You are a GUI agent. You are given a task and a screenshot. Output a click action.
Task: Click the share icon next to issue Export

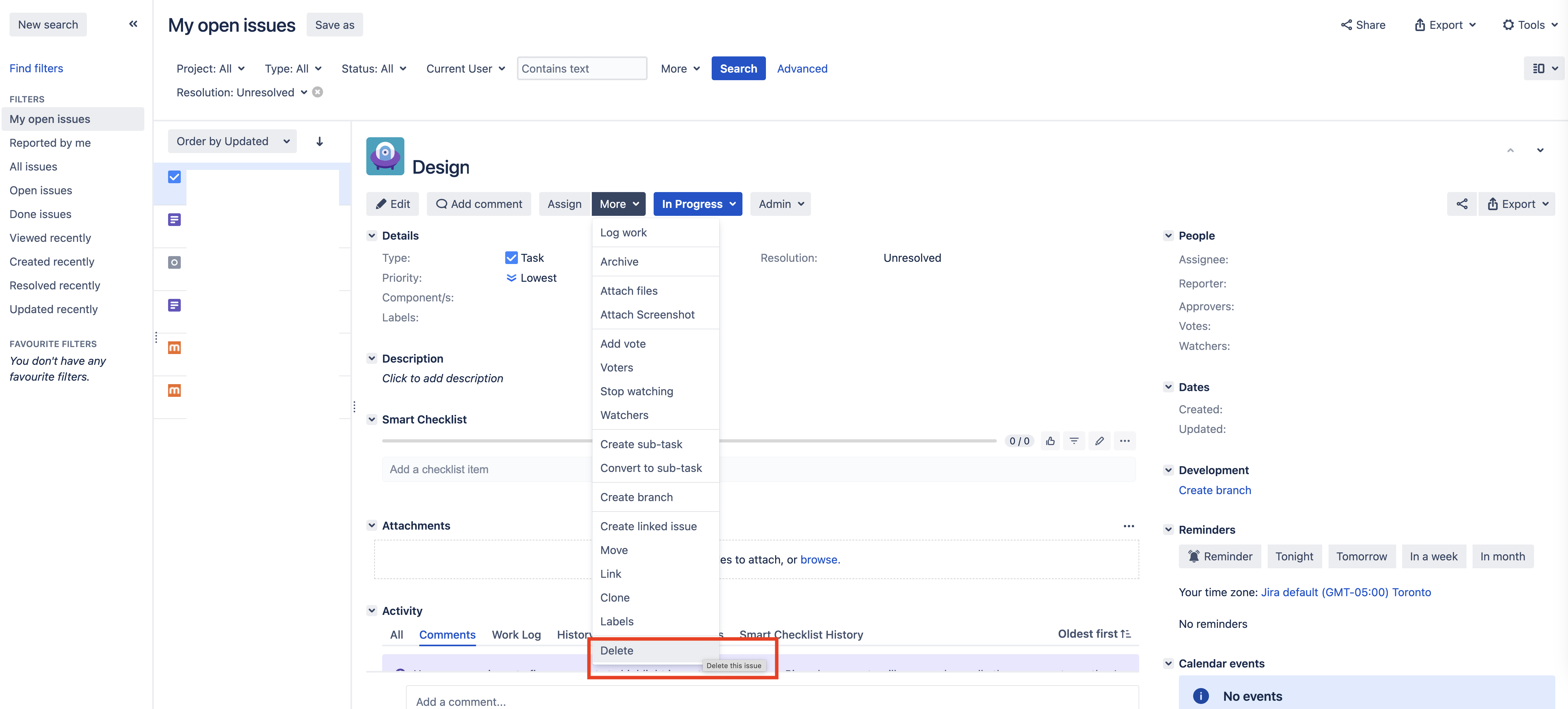(1462, 204)
